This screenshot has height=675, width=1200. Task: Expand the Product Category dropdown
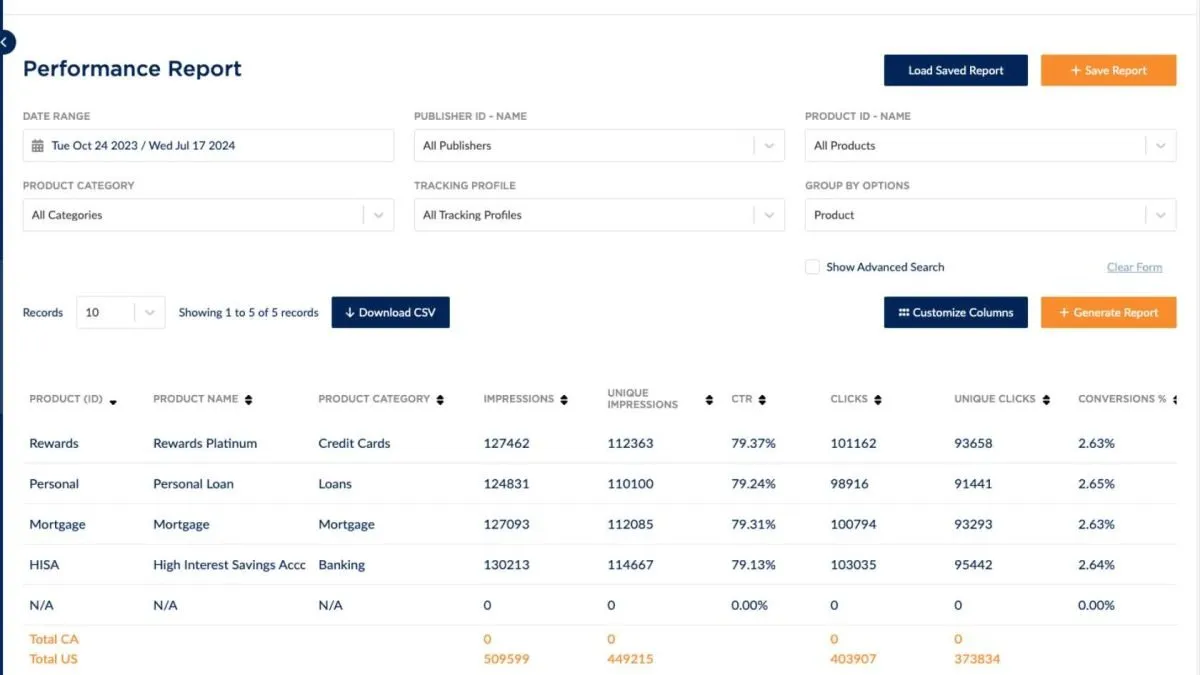[x=378, y=214]
